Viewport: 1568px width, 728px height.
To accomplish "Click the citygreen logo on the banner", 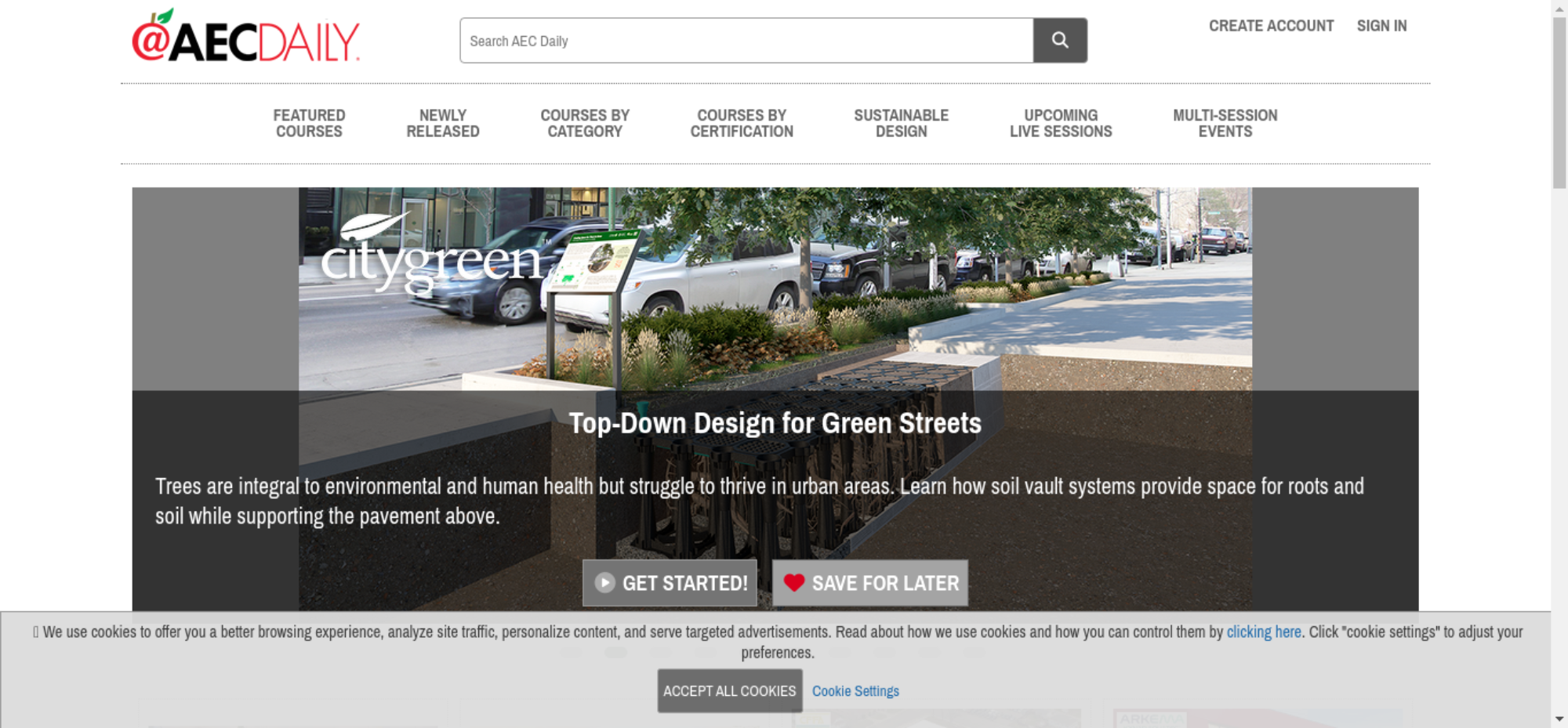I will pos(430,255).
